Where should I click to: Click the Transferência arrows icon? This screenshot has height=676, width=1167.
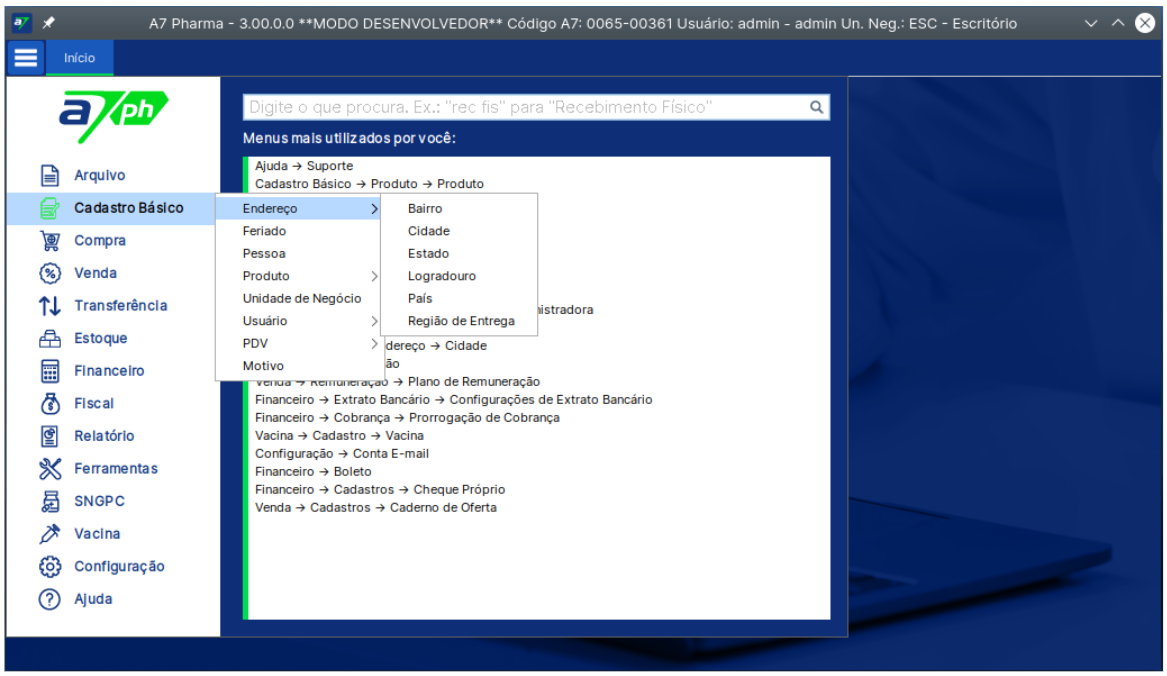(x=50, y=306)
